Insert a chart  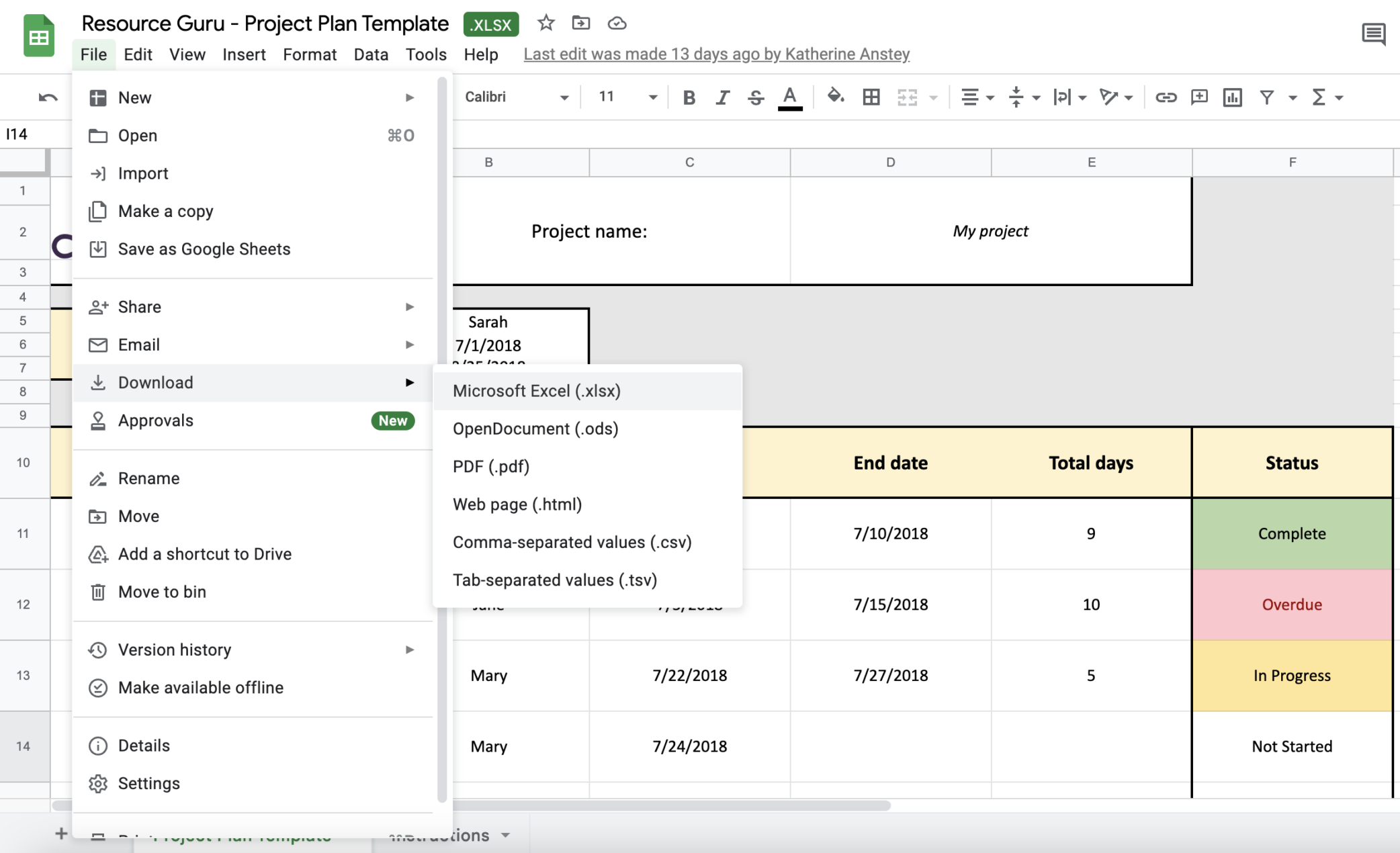[x=1232, y=97]
